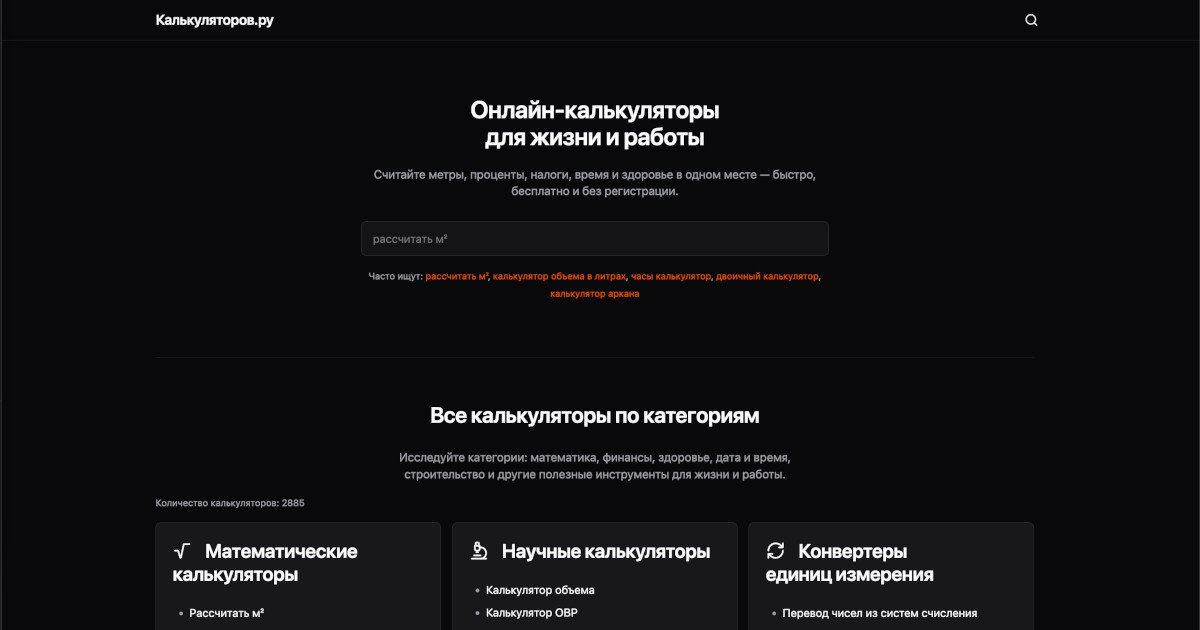Open the 'Калькулятор ОВР' list item
Screen dimensions: 1200x630
[531, 613]
